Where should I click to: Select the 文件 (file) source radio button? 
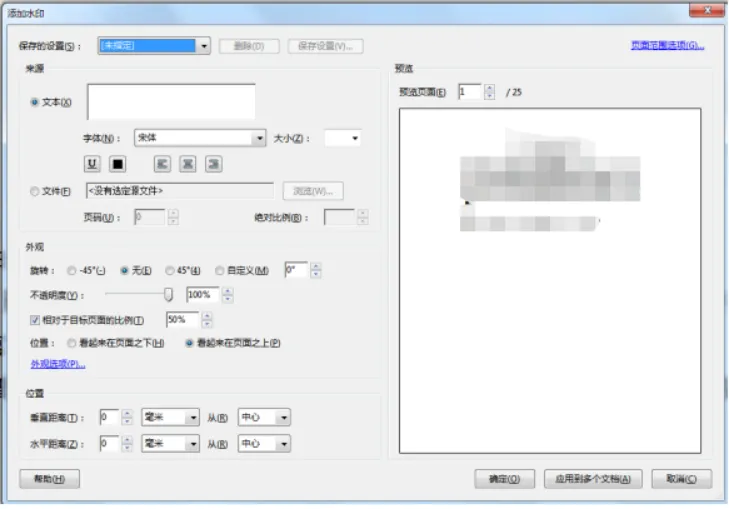pos(34,191)
